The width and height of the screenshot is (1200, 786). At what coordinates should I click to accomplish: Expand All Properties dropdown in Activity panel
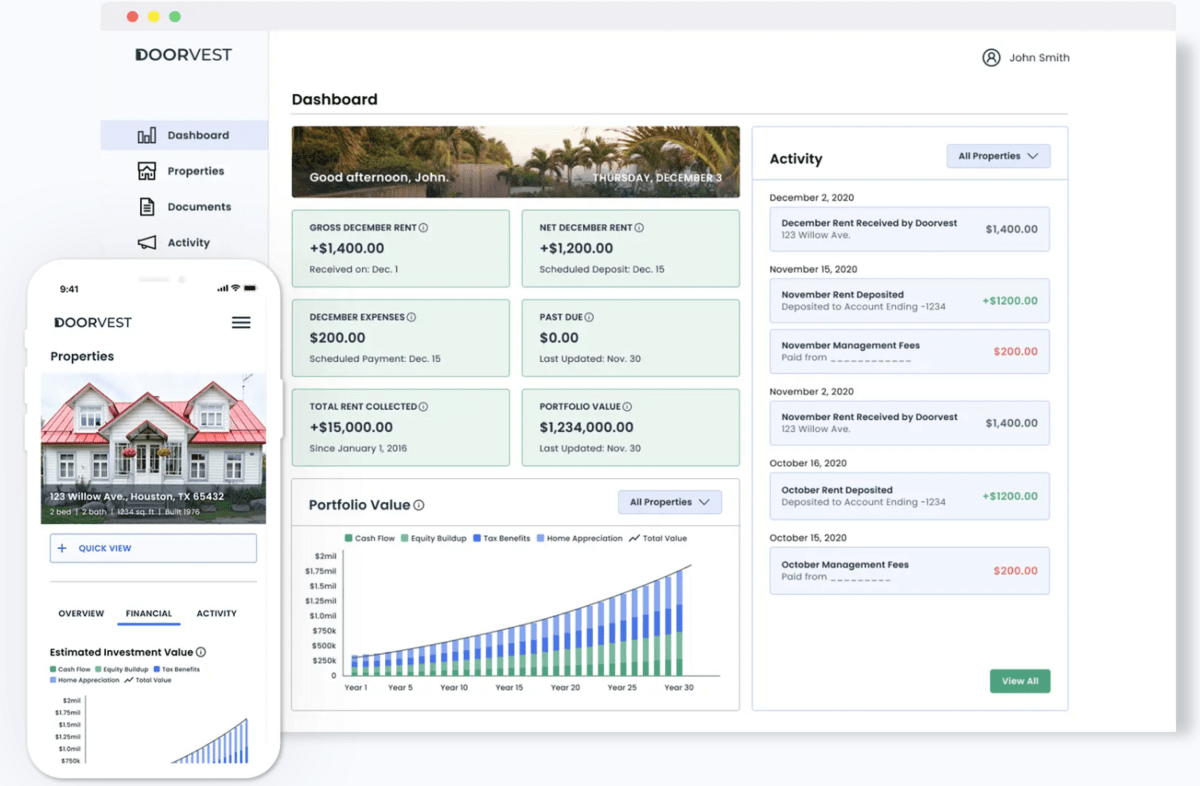pos(998,156)
